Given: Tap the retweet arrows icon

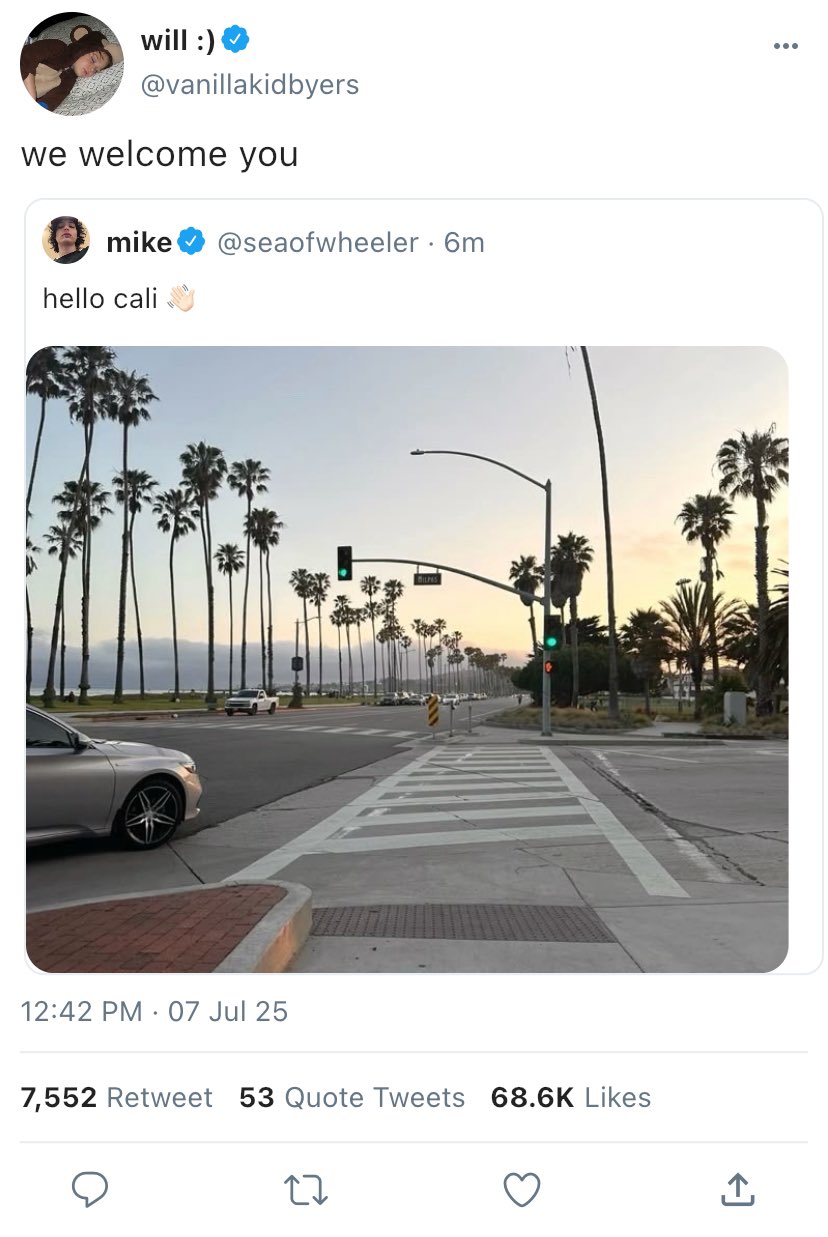Looking at the screenshot, I should [306, 1188].
